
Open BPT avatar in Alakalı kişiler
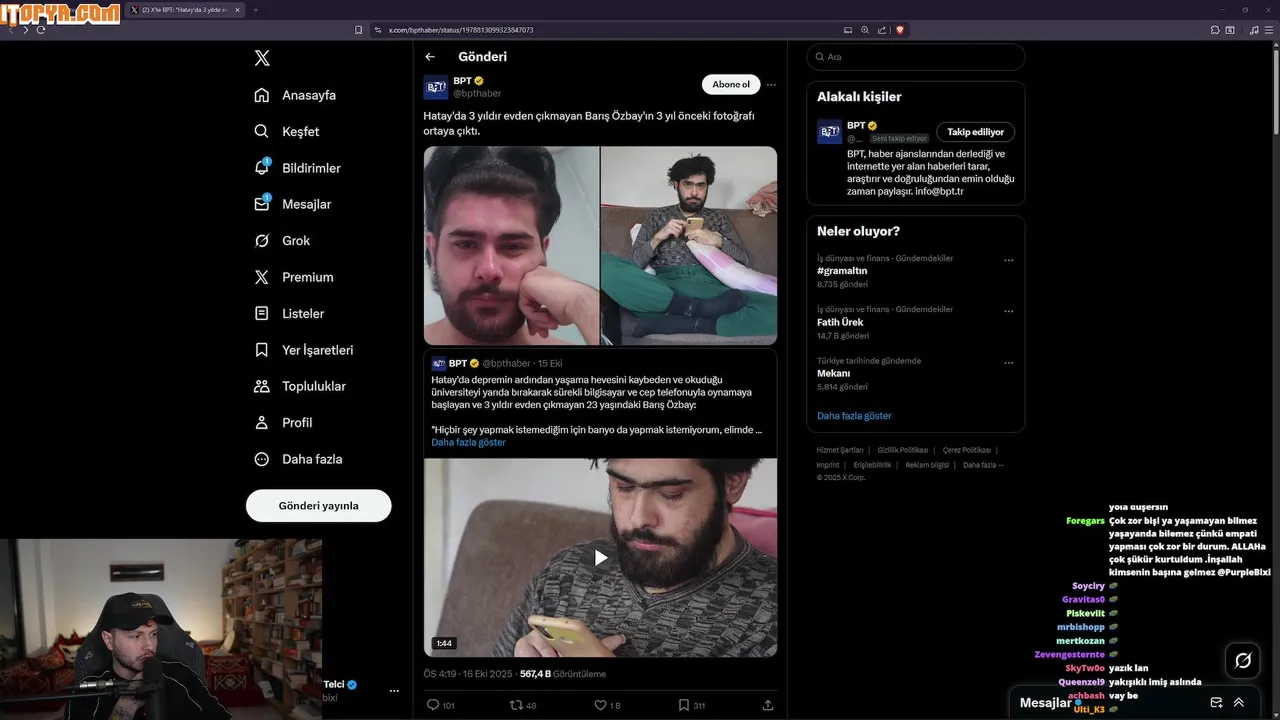tap(829, 132)
